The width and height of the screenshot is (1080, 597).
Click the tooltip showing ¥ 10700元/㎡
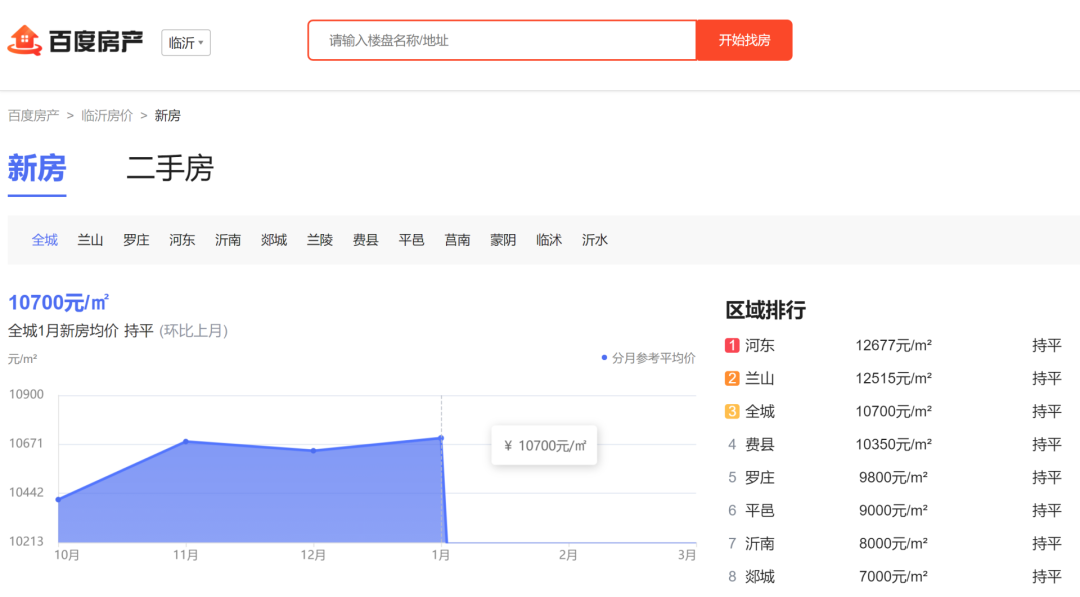click(543, 444)
